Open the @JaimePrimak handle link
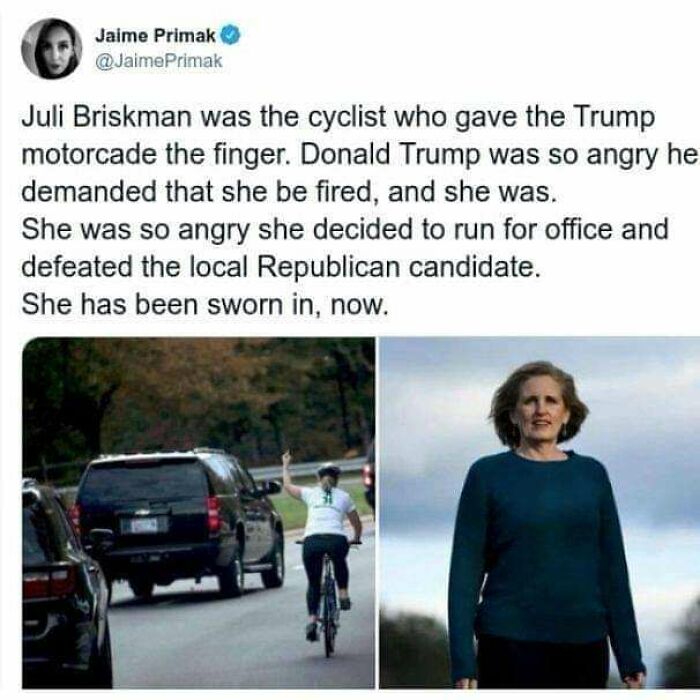The image size is (700, 700). [x=158, y=61]
